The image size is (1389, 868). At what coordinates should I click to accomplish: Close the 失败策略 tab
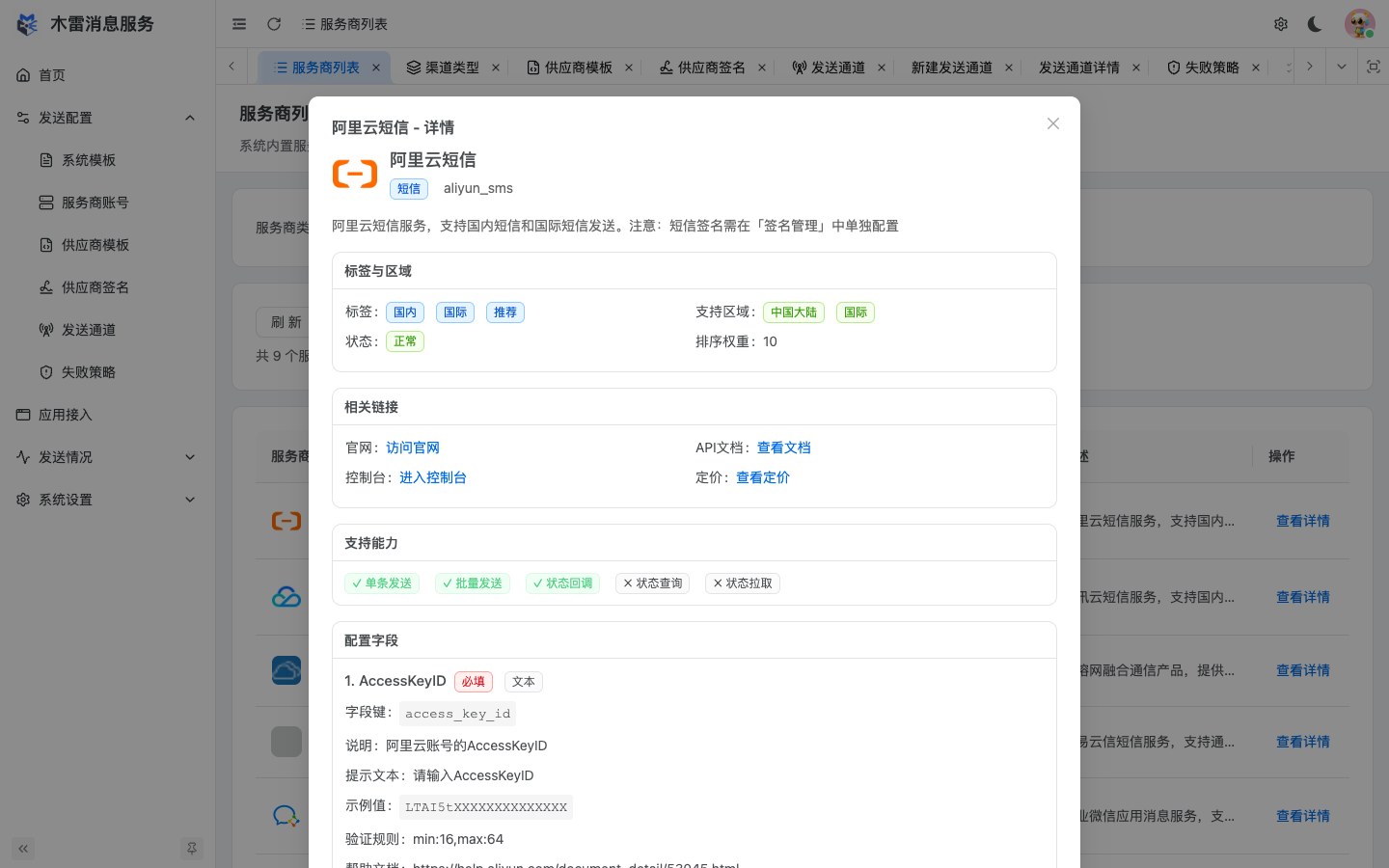[1256, 68]
